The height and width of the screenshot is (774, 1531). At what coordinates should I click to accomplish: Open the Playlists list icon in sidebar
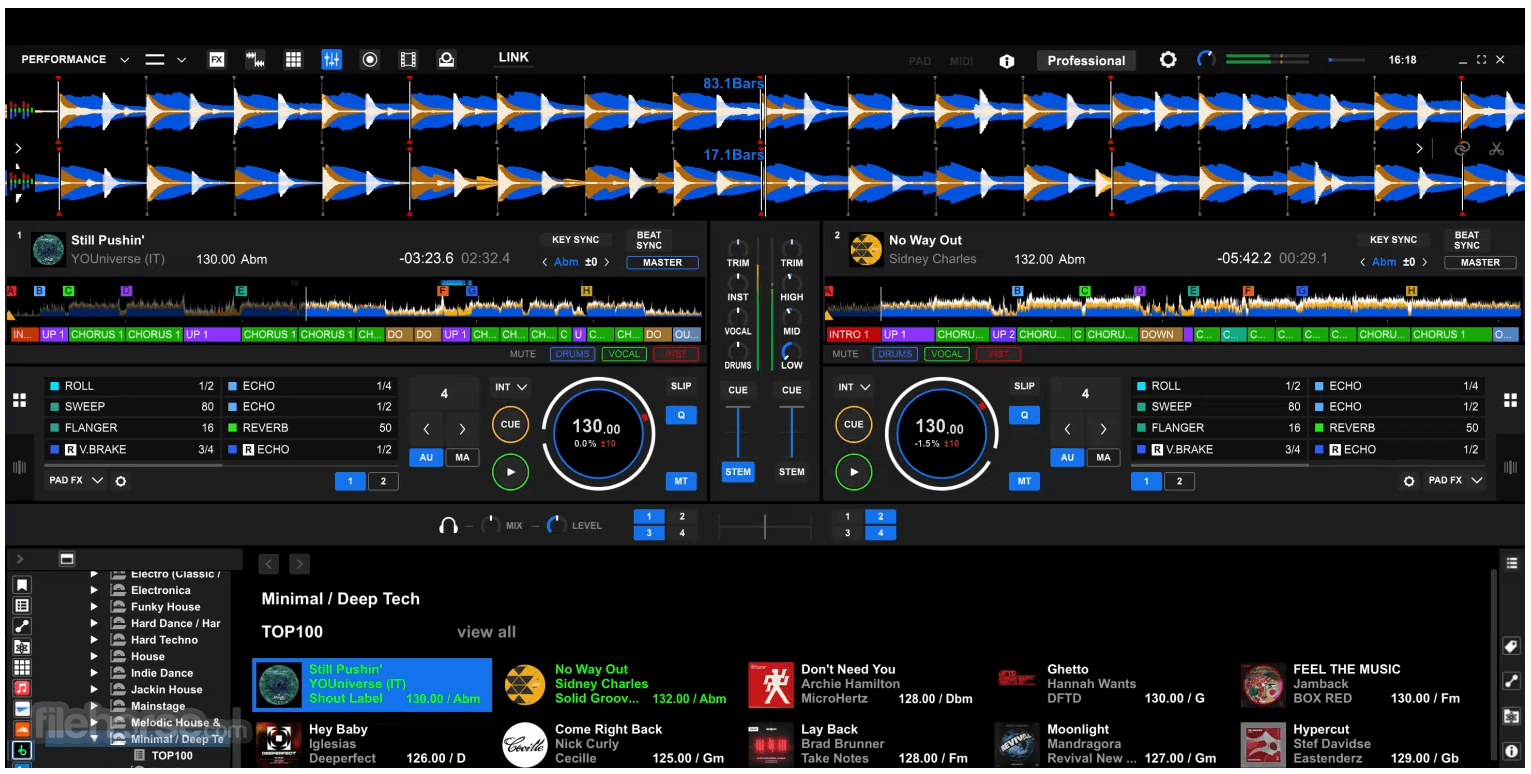point(22,605)
